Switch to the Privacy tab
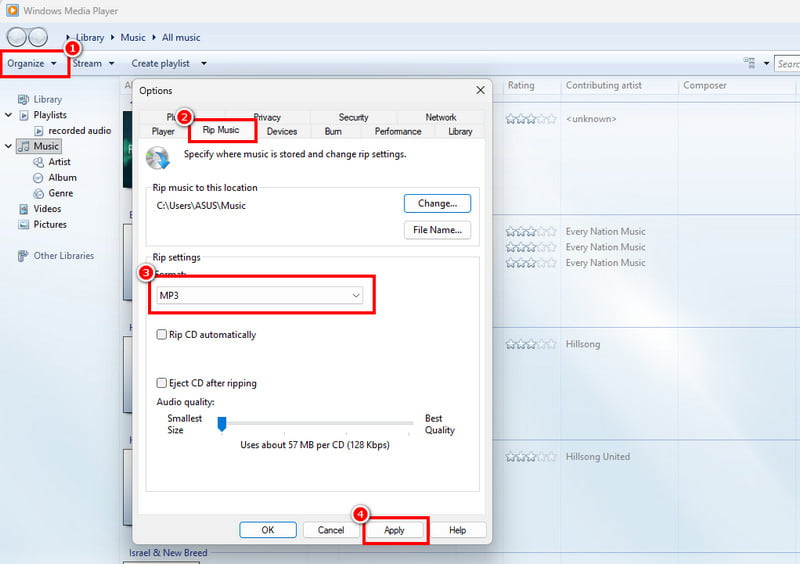 pyautogui.click(x=267, y=117)
